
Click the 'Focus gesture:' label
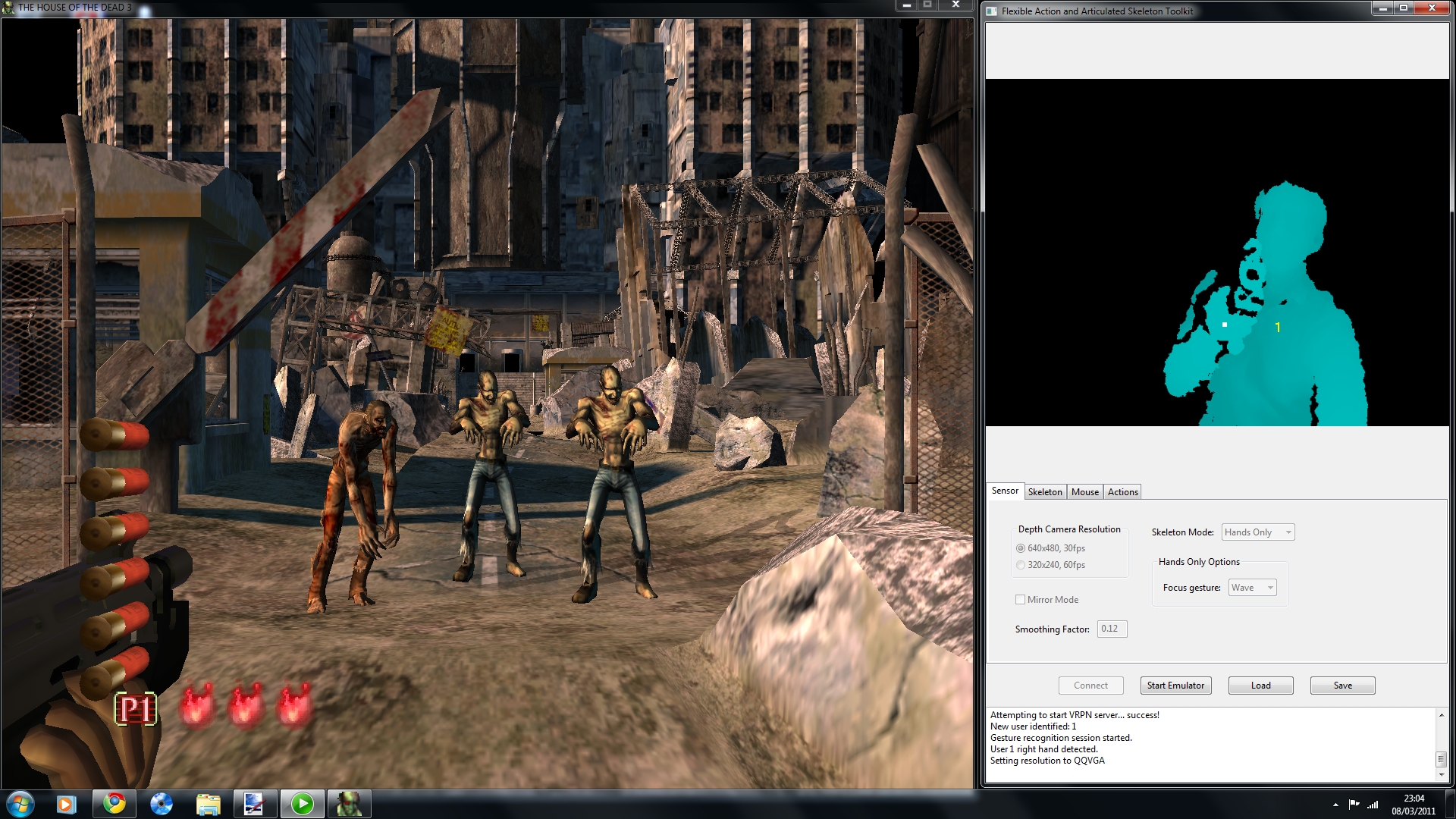1191,588
